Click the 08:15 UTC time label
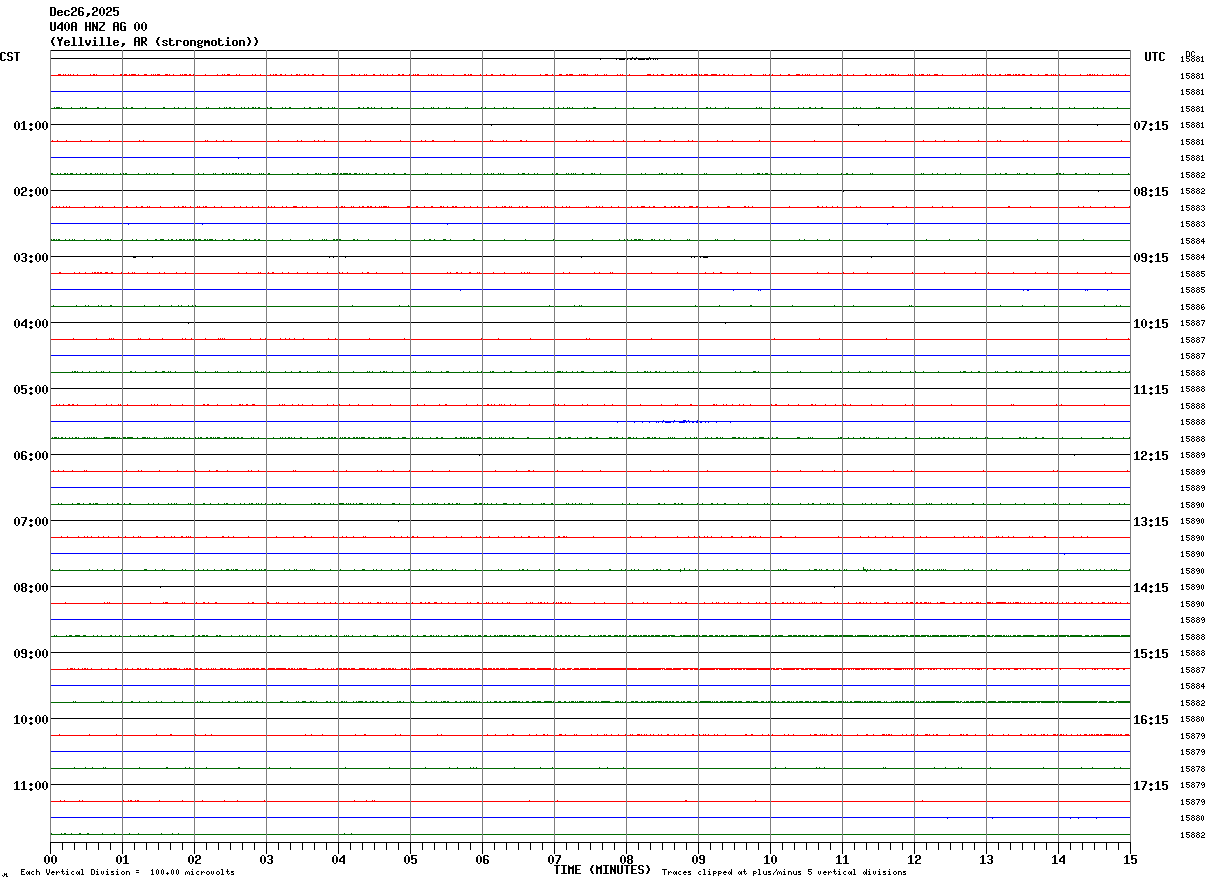This screenshot has width=1210, height=886. [x=1150, y=192]
